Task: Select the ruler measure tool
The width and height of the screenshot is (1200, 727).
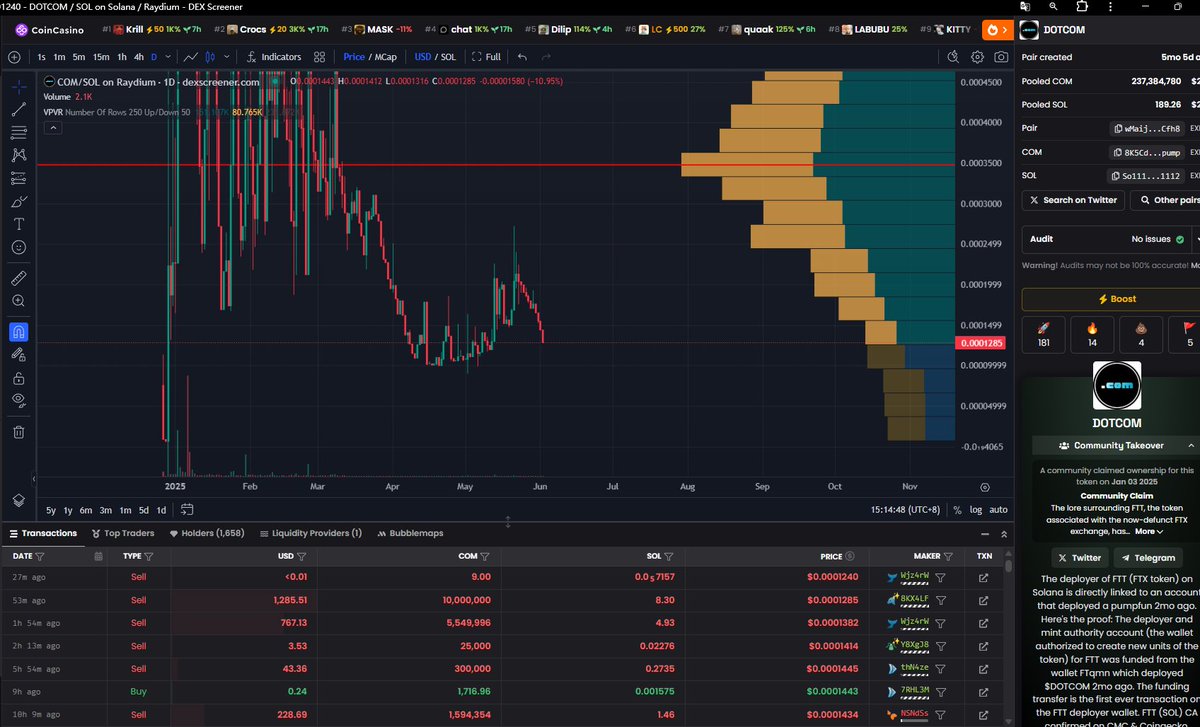Action: click(x=18, y=277)
